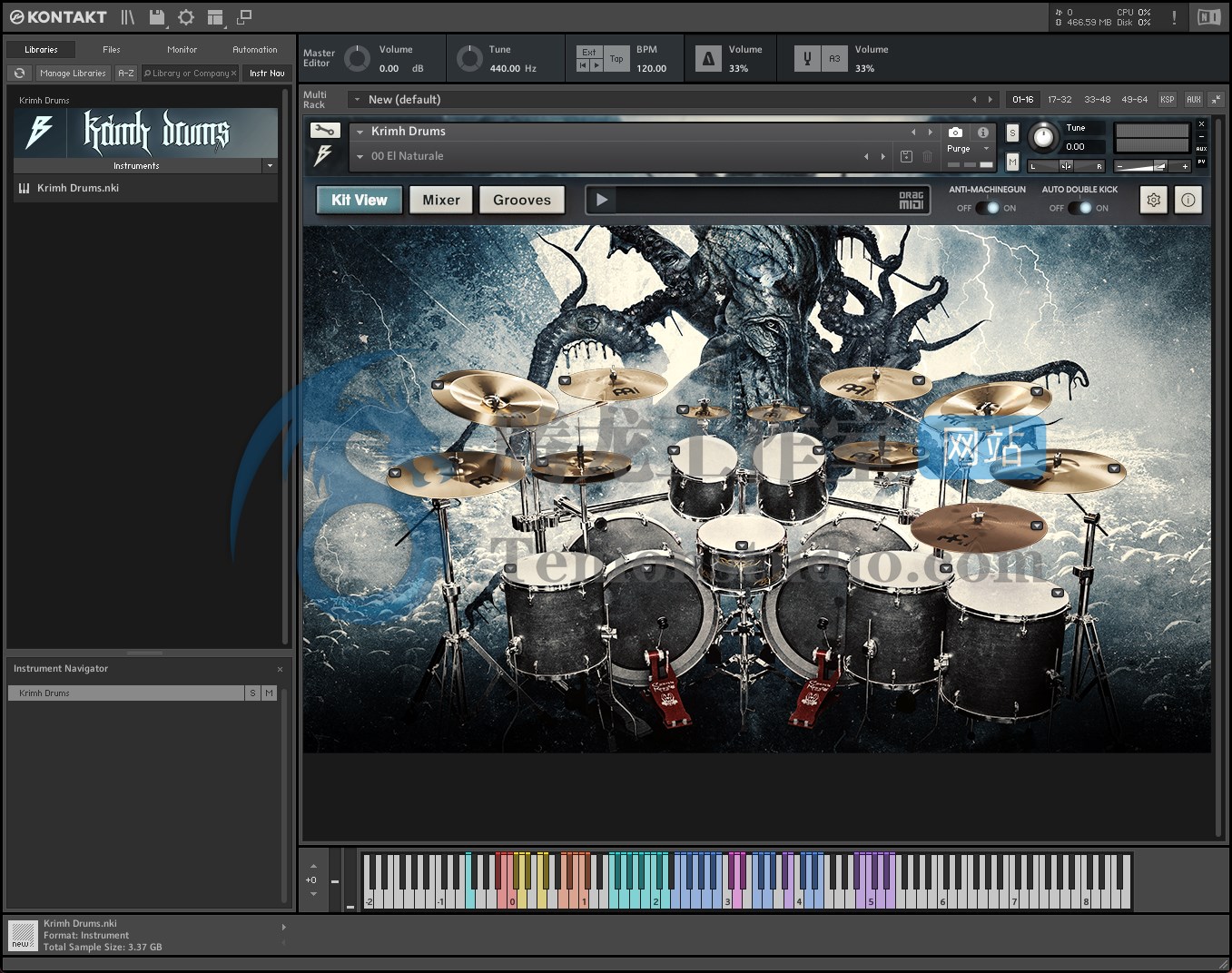Toggle the Auto Double Kick switch
The height and width of the screenshot is (973, 1232).
click(x=1079, y=208)
